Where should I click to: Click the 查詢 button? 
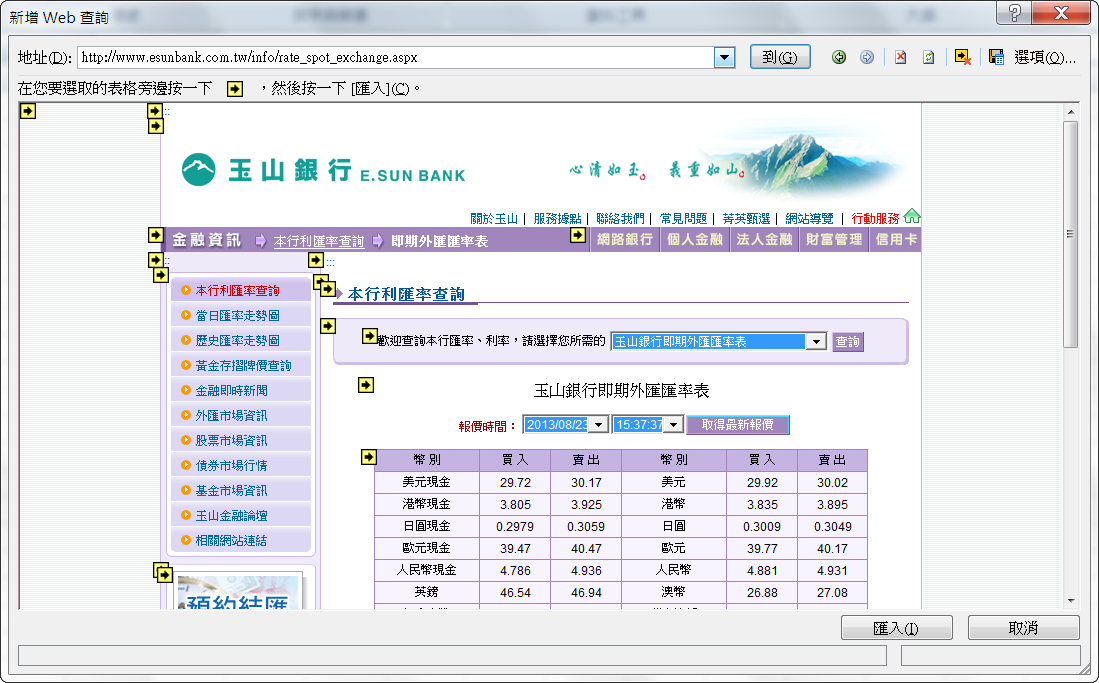tap(847, 342)
